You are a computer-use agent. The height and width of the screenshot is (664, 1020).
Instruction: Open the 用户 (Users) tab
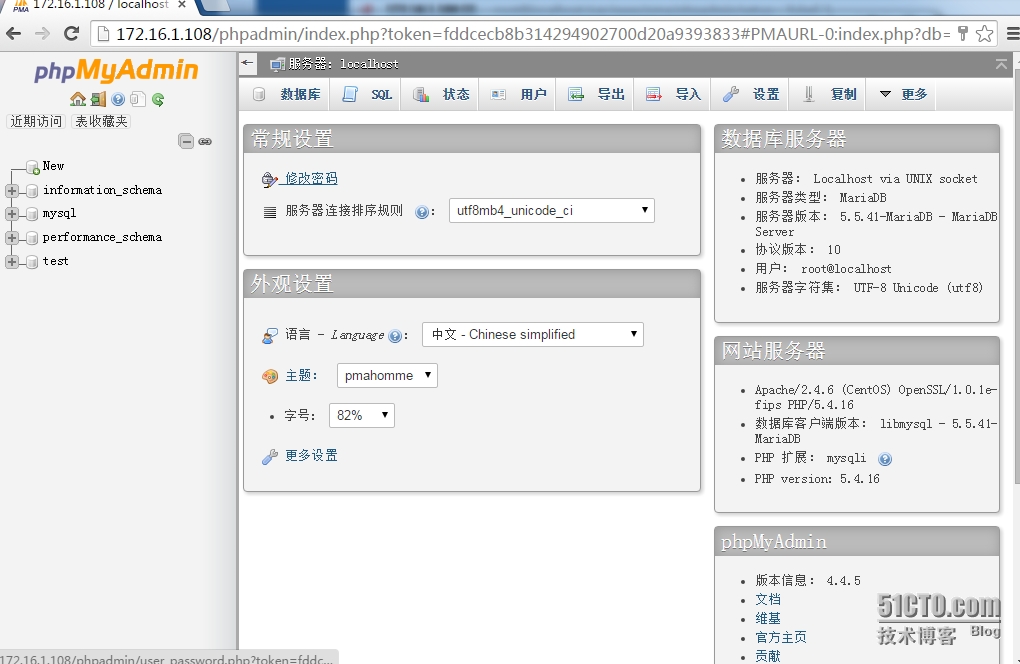(x=518, y=94)
